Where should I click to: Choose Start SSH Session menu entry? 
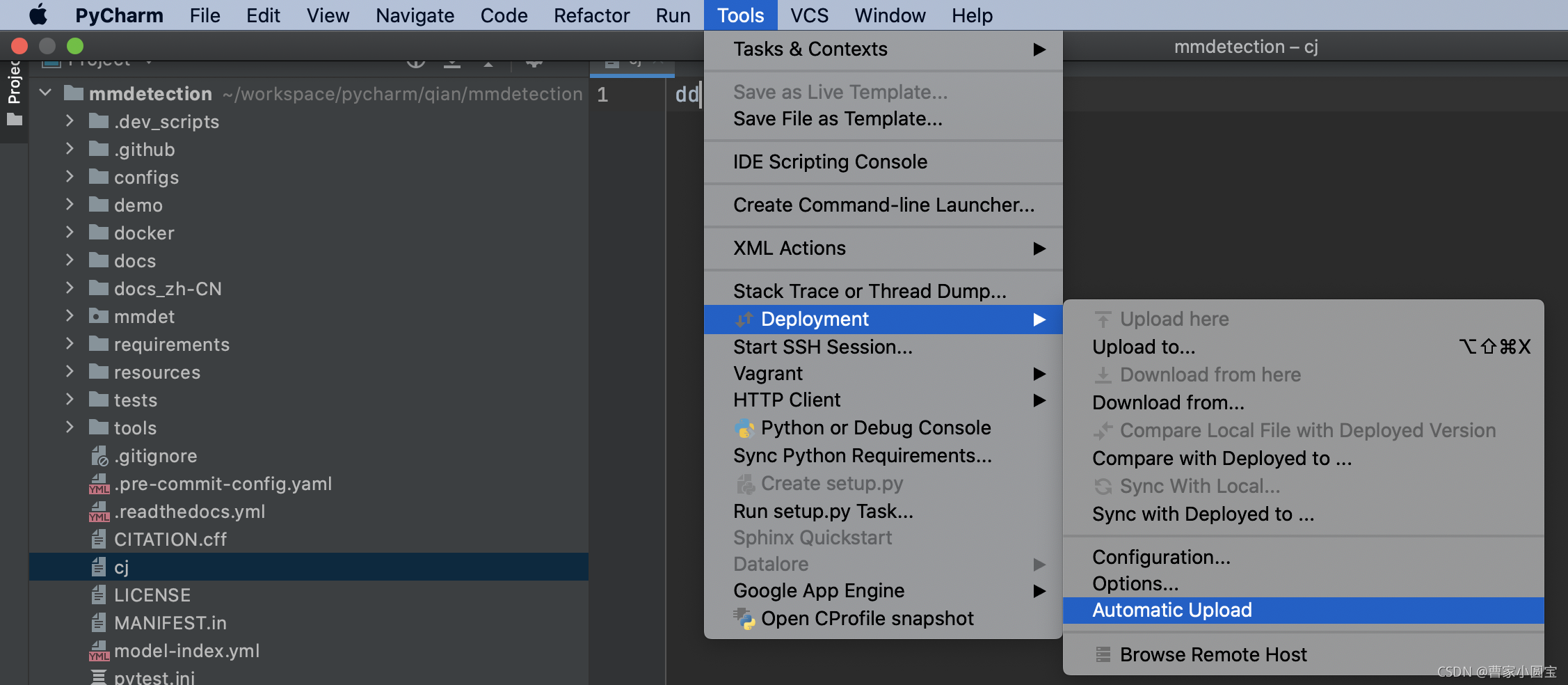point(822,347)
